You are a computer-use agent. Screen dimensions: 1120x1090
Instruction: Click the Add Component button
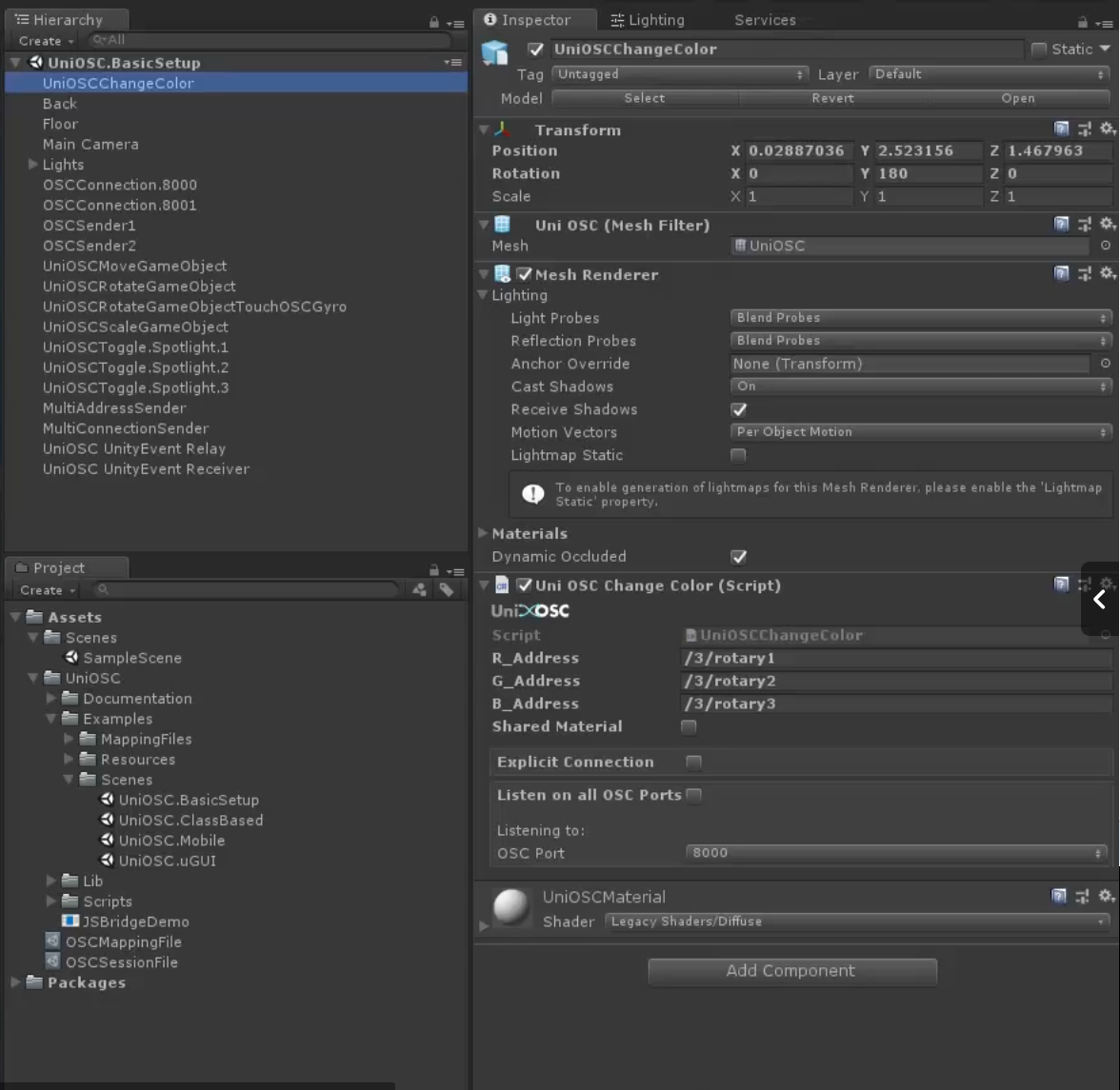792,972
